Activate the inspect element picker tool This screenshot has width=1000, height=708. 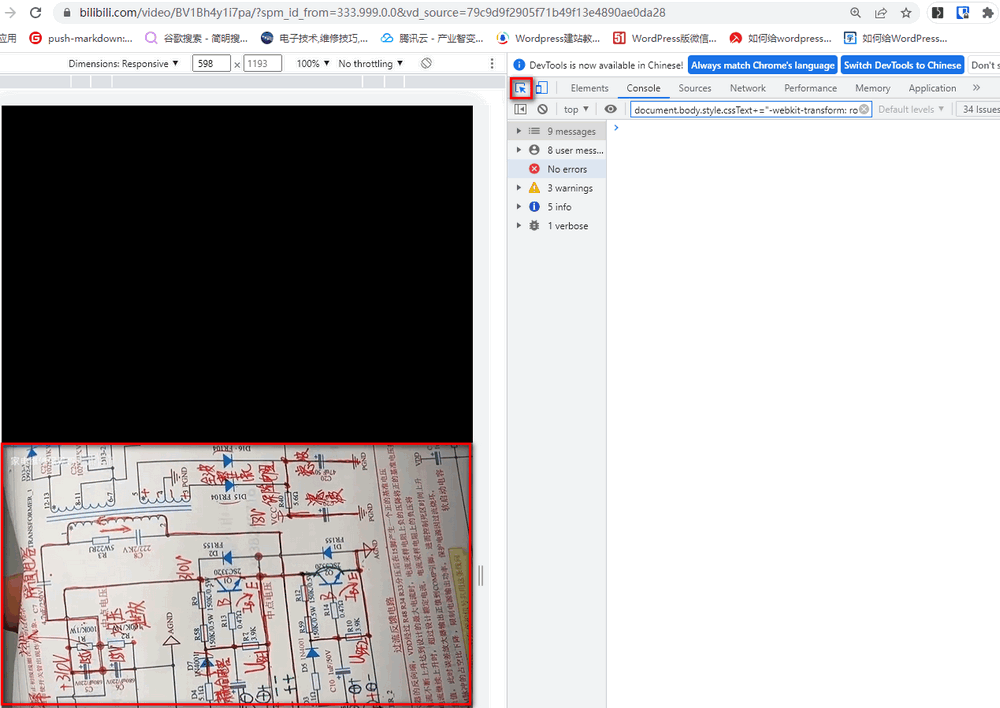pos(520,88)
